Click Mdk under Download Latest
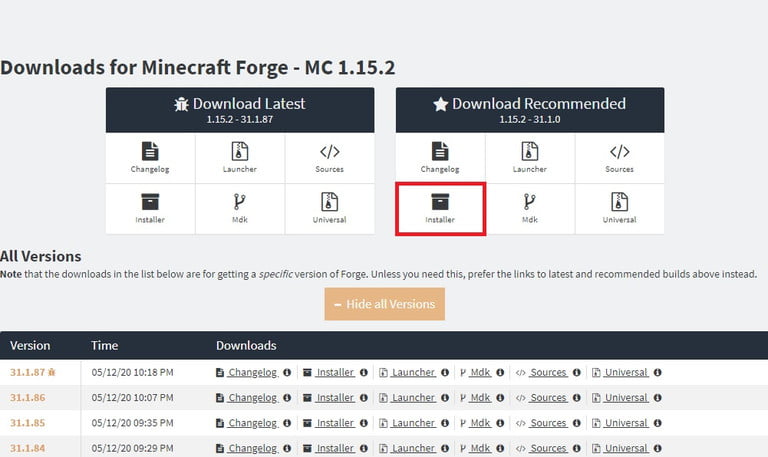 tap(240, 209)
